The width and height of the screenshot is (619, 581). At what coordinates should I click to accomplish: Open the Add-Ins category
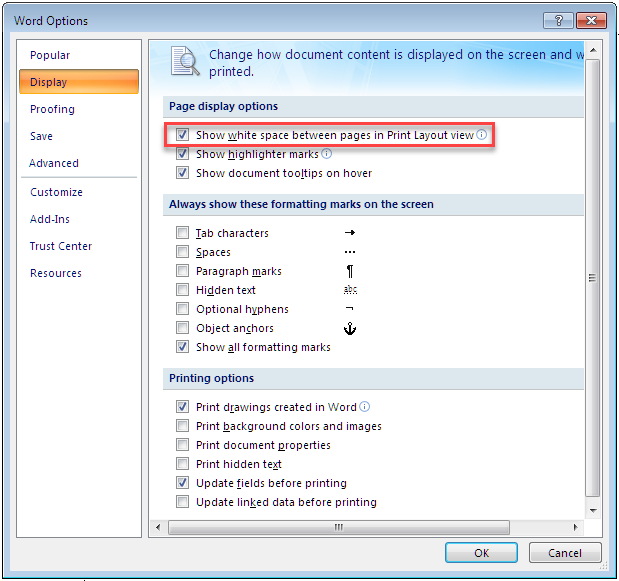pos(50,219)
